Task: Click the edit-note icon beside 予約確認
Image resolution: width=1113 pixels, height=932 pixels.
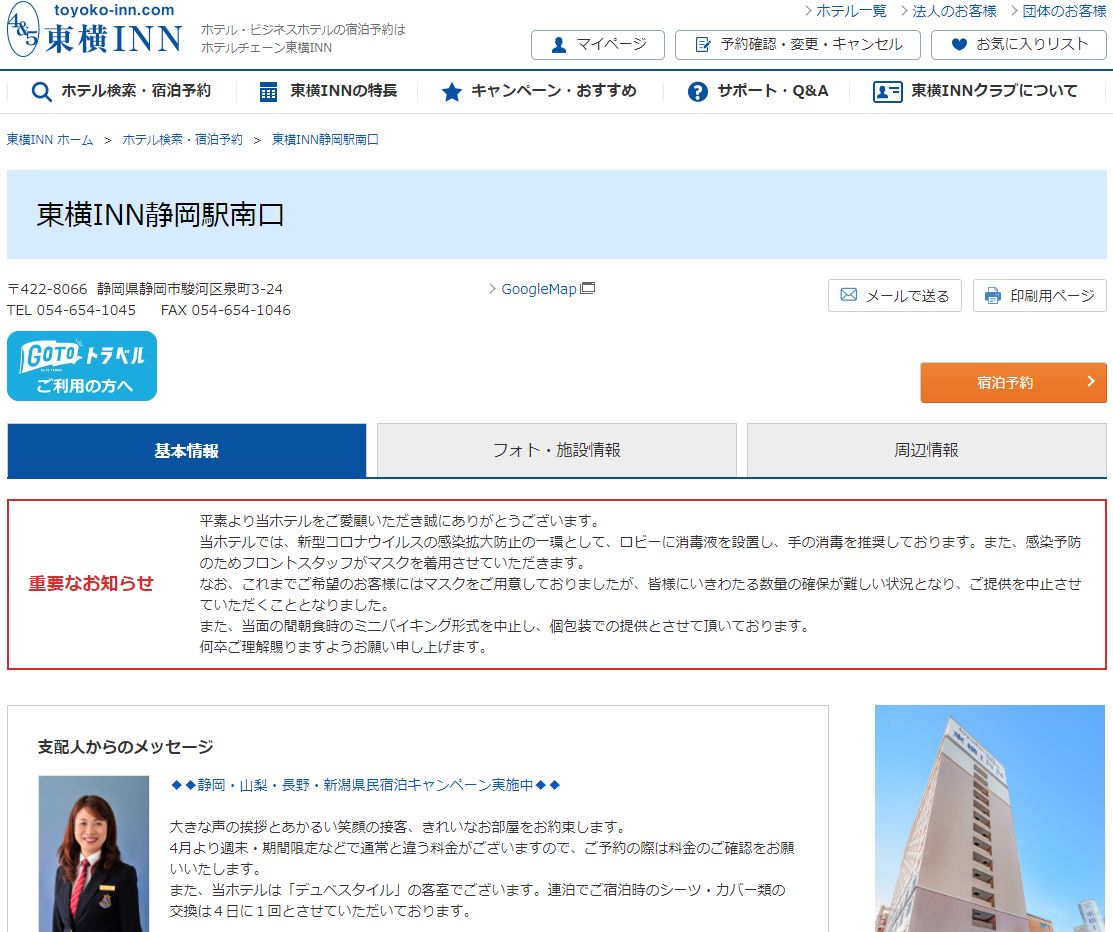Action: pos(703,45)
